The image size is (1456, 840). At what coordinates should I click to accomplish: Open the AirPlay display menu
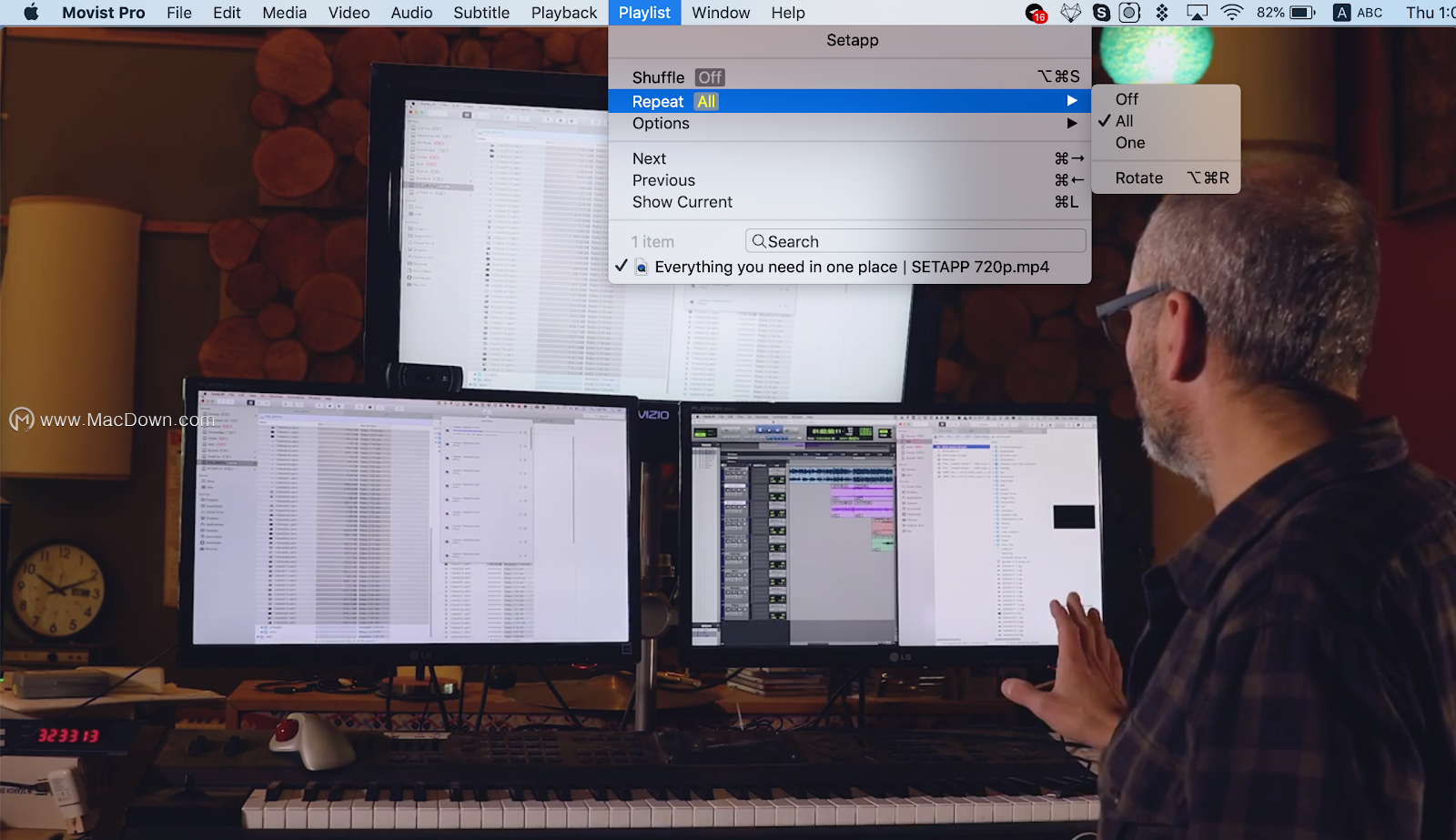point(1198,13)
